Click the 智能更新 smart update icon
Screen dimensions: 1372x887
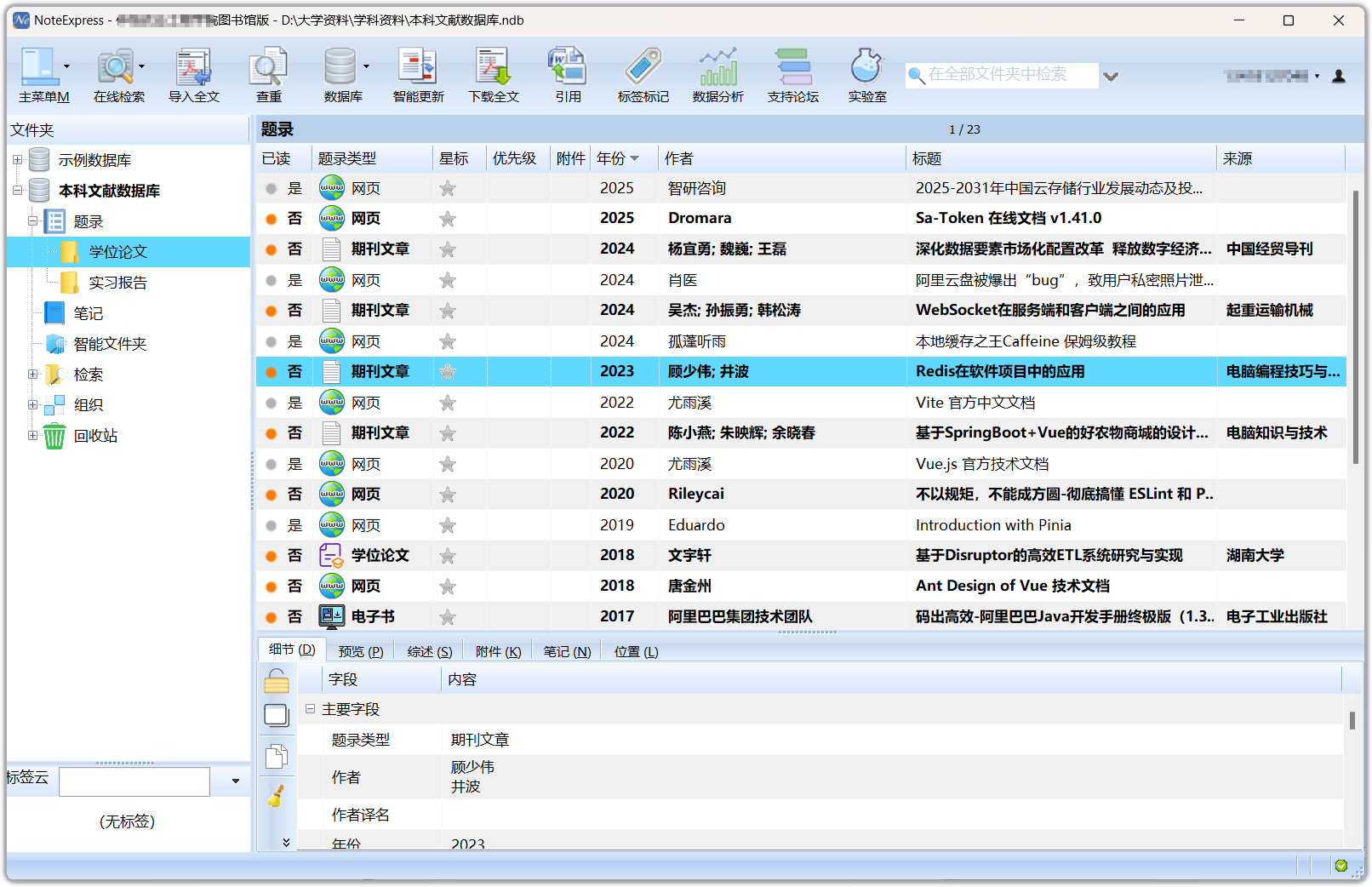pos(418,66)
